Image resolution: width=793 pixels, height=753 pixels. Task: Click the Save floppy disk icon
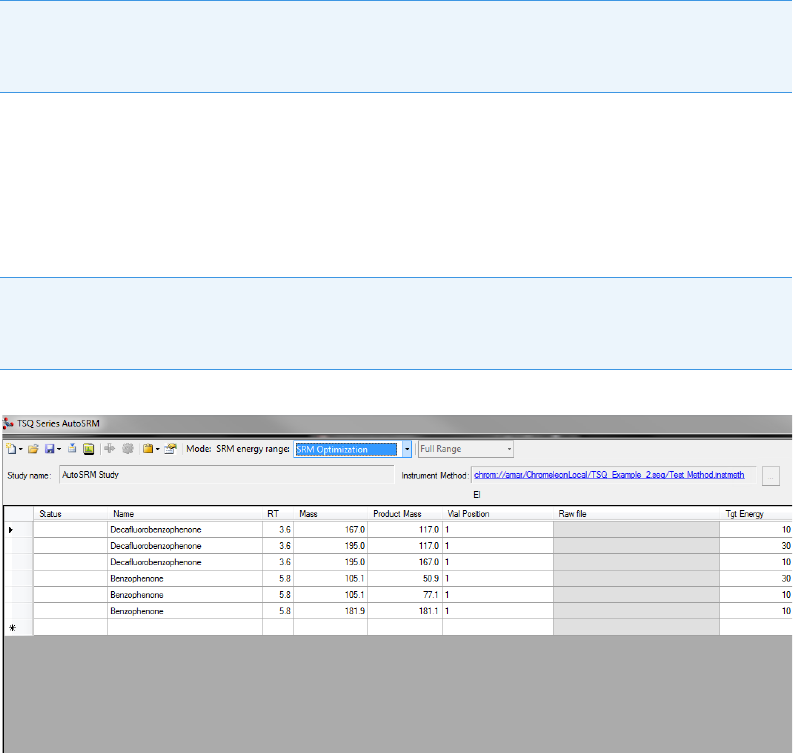50,449
